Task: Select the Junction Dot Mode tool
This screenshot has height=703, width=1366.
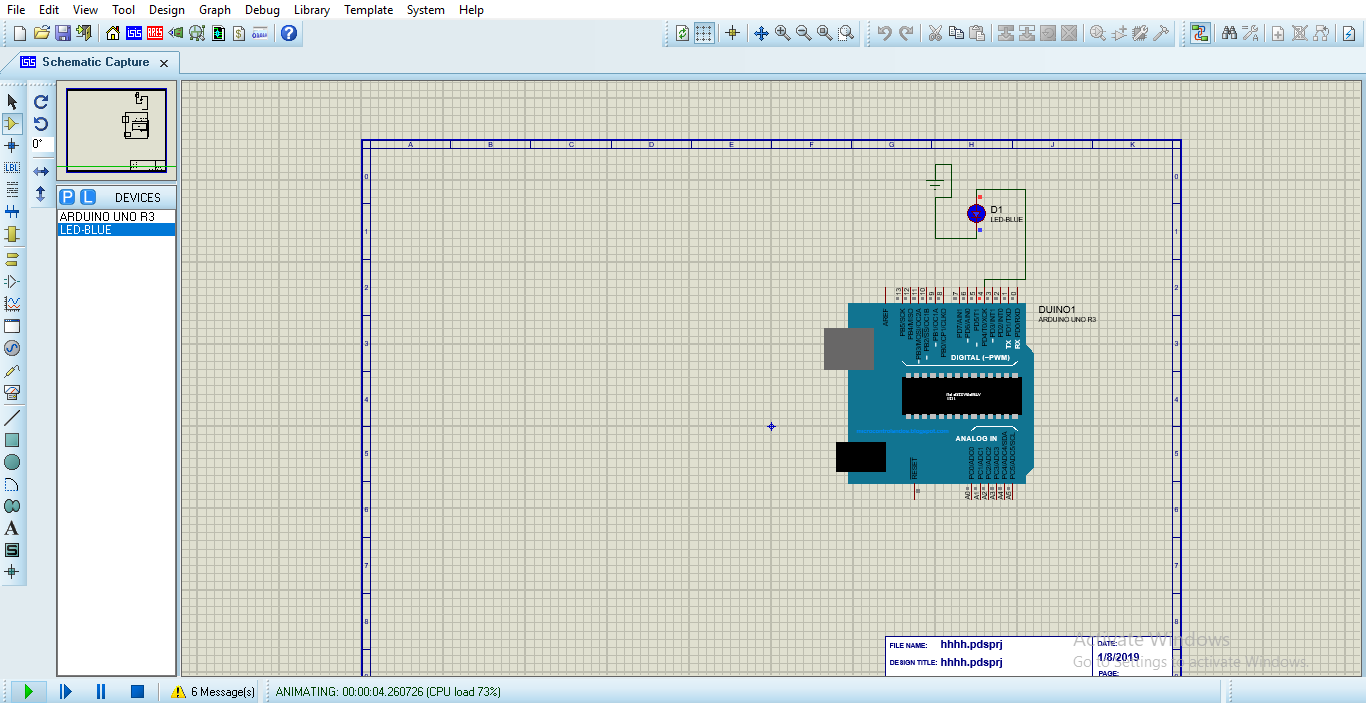Action: coord(12,146)
